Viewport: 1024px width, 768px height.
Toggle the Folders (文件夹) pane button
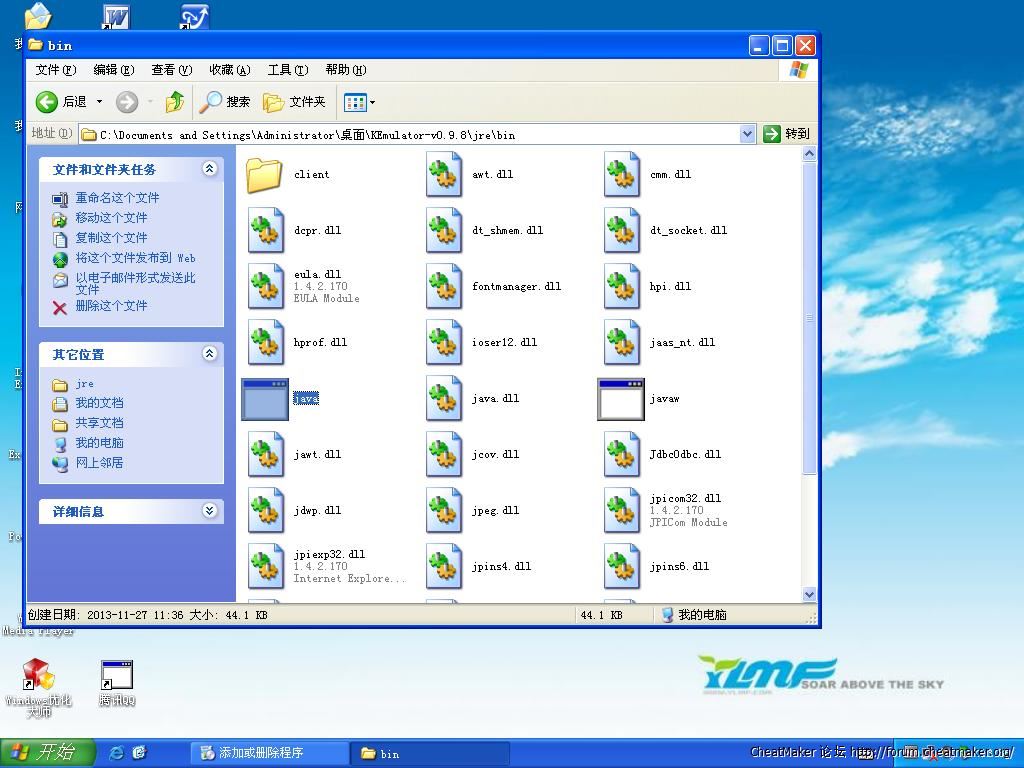(295, 102)
